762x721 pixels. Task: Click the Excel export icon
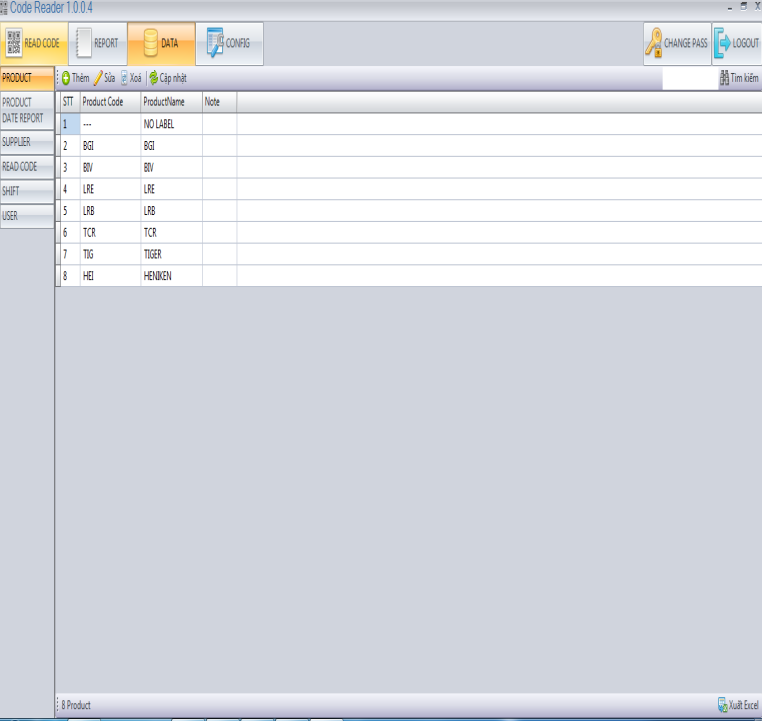[723, 704]
